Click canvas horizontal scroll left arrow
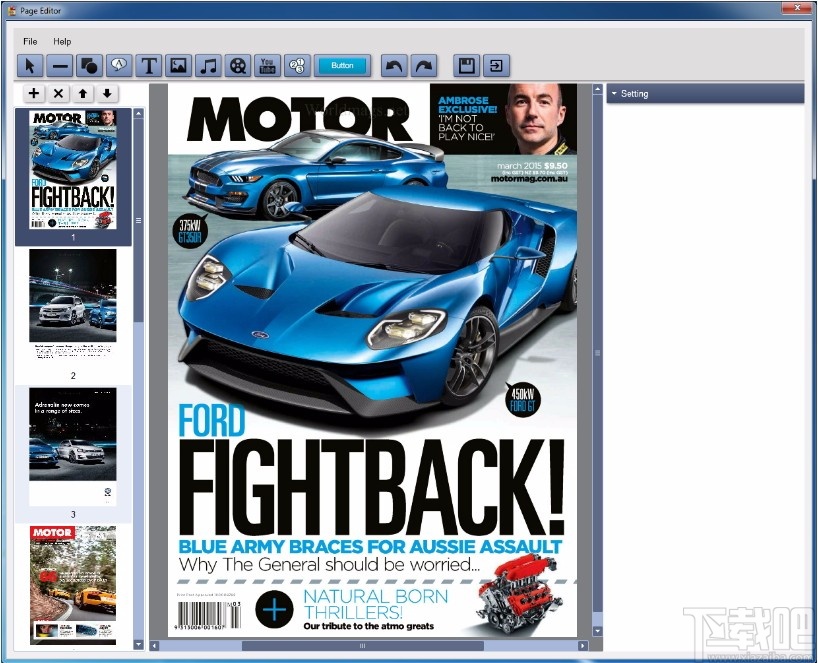818x663 pixels. click(154, 646)
